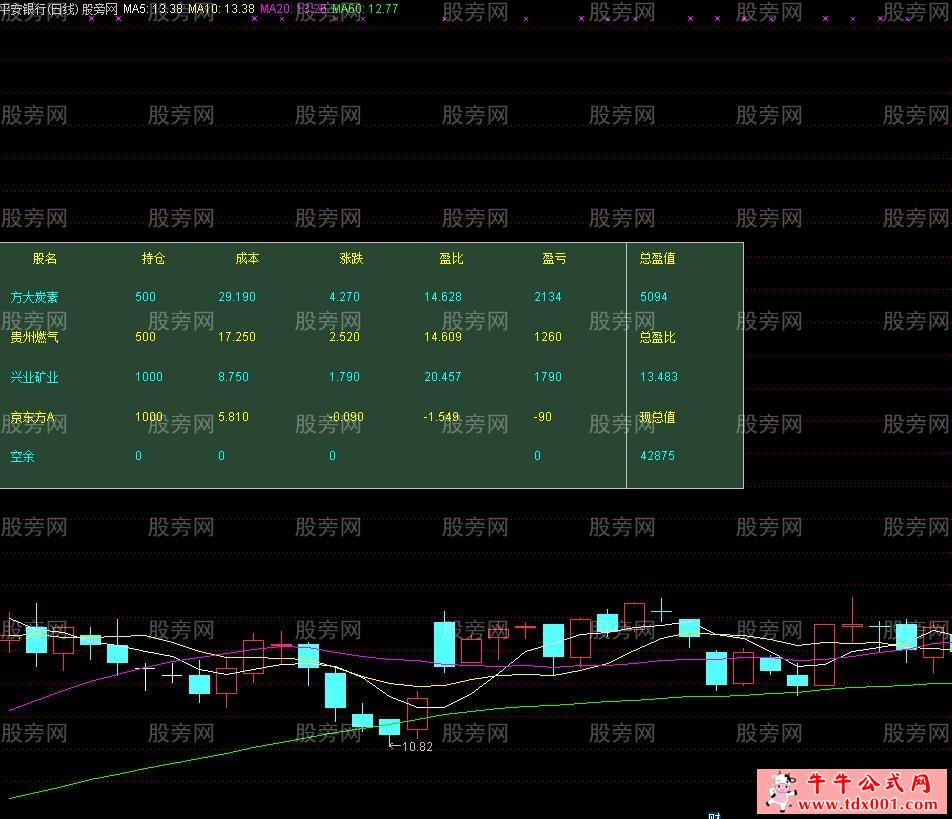
Task: Click the 空余 row label
Action: click(22, 456)
